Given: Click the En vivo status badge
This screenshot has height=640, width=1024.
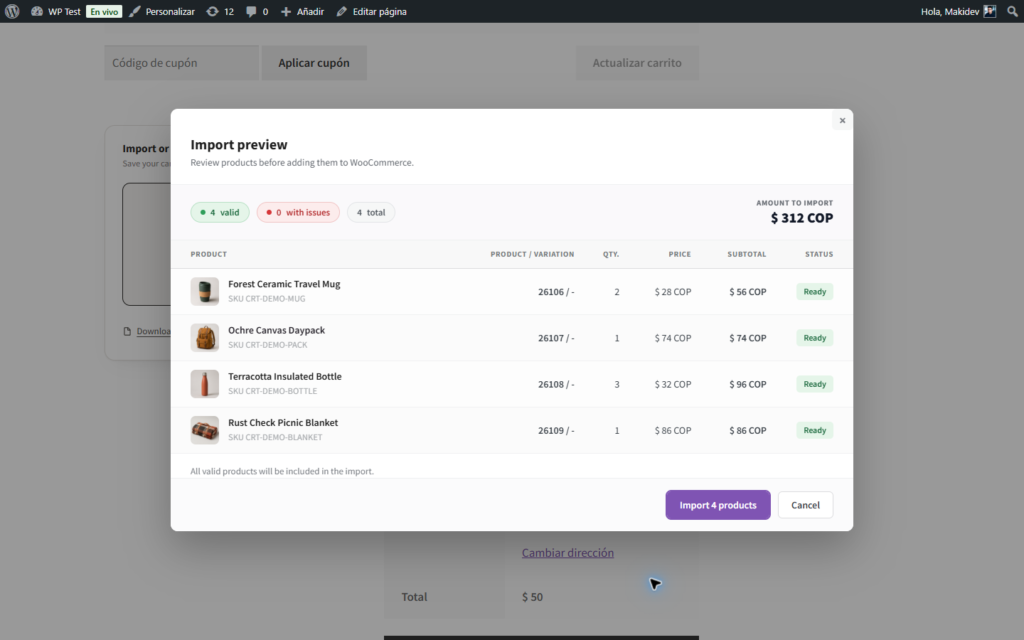Looking at the screenshot, I should click(x=104, y=11).
